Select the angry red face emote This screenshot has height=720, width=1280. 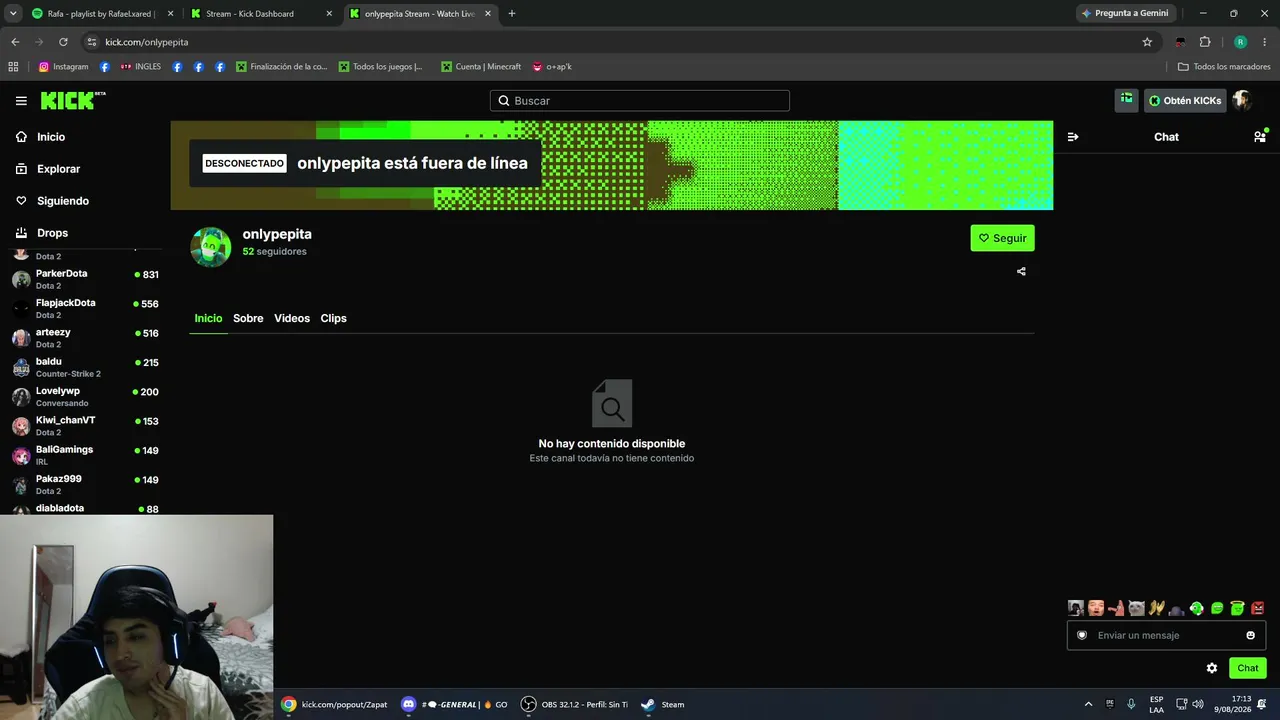(x=1258, y=608)
